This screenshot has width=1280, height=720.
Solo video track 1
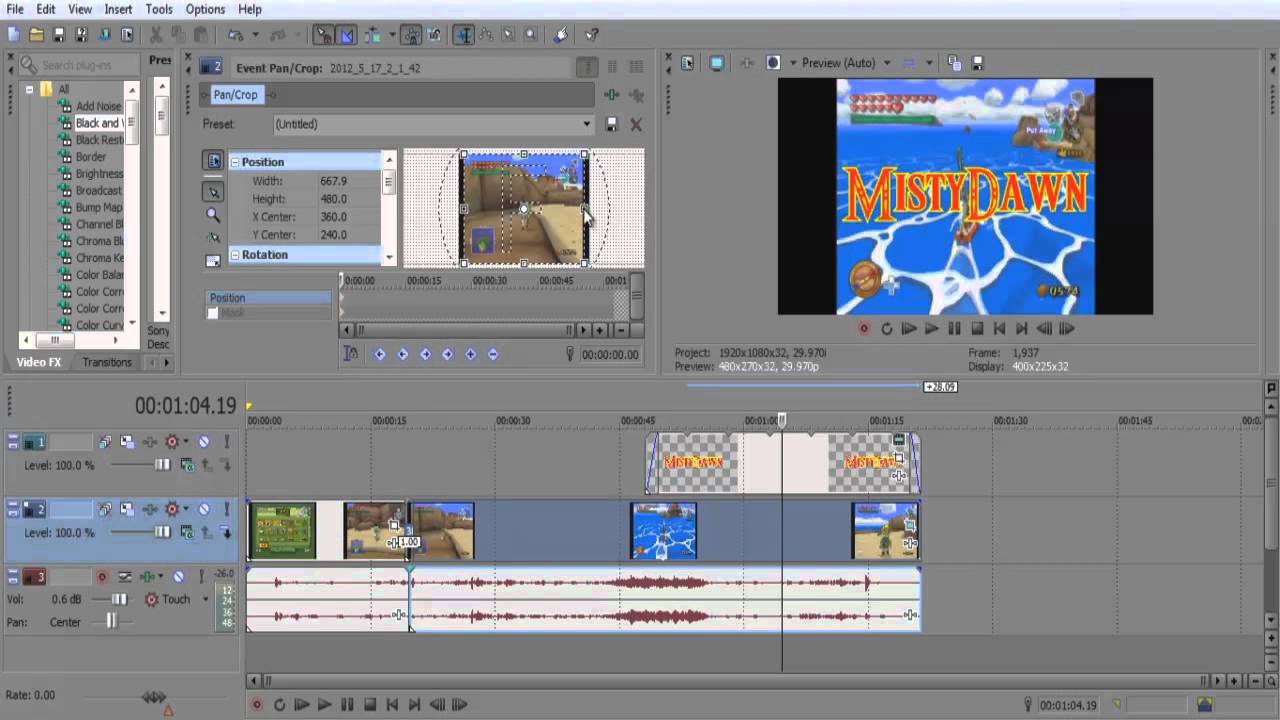point(227,442)
